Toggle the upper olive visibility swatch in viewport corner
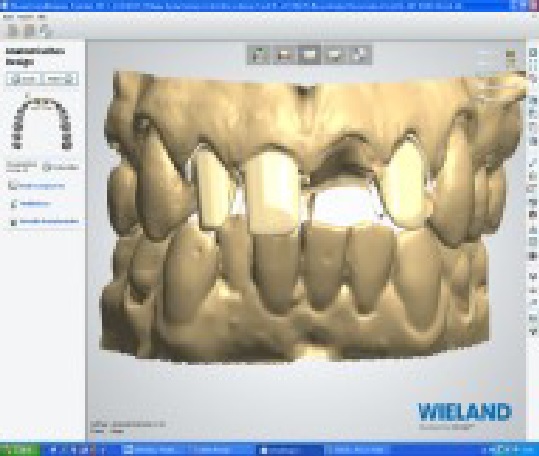Viewport: 539px width, 456px height. click(x=510, y=54)
